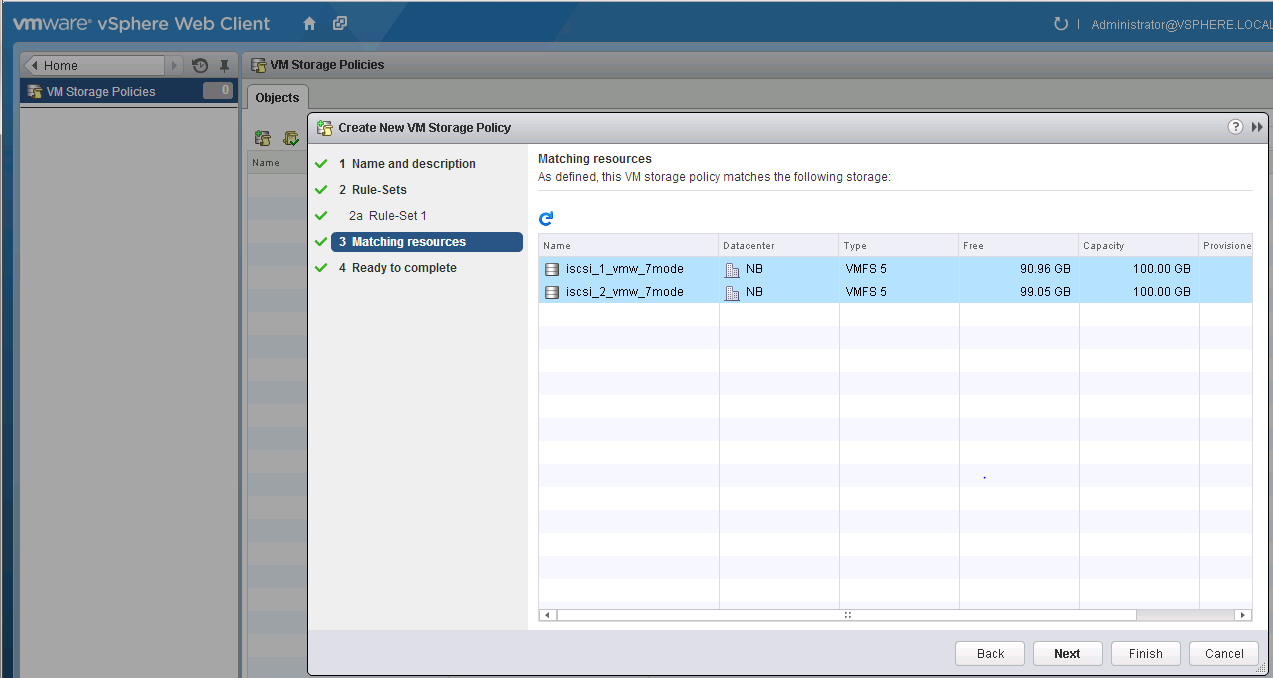Open the Administrator@VSPHERE.LOCAL user menu
This screenshot has width=1273, height=678.
pos(1182,24)
